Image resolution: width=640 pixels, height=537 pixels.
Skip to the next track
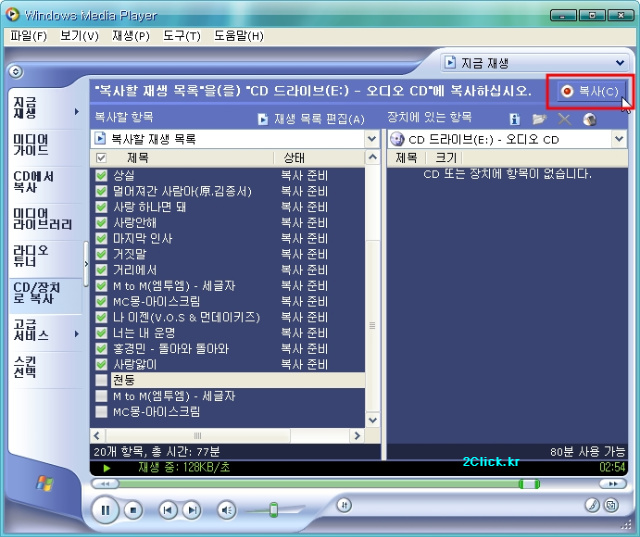click(192, 510)
